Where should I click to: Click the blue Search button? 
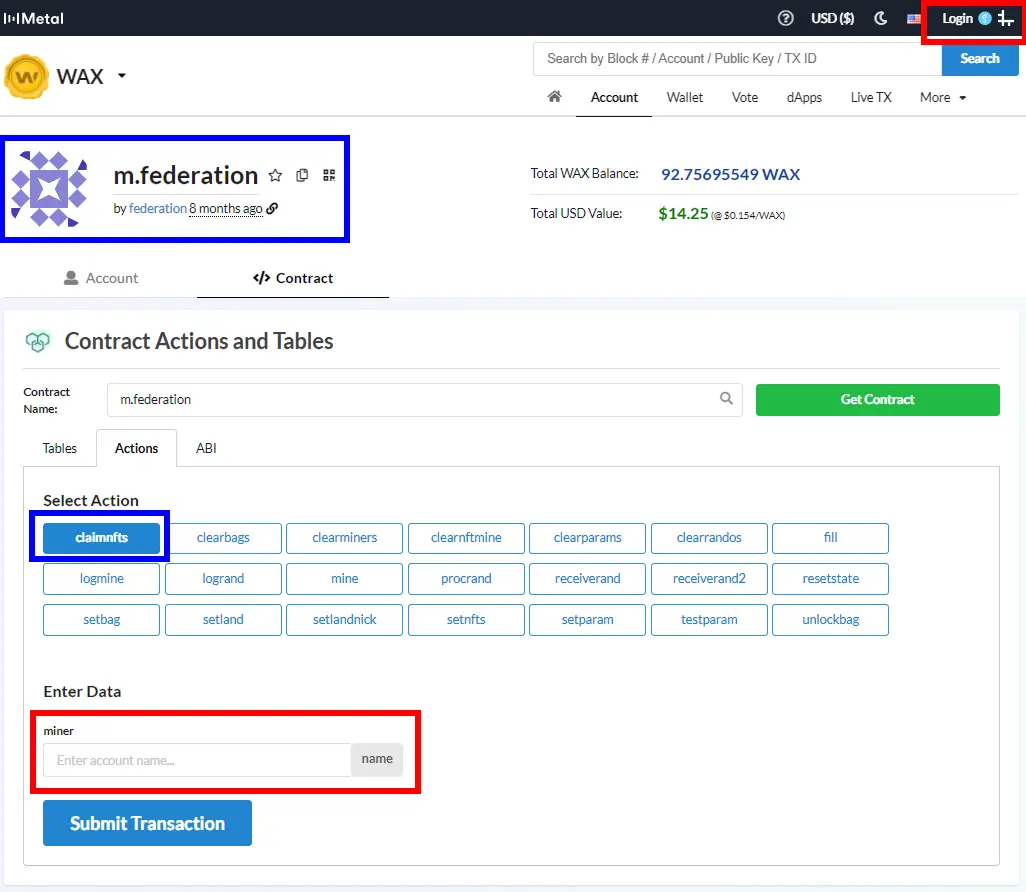[980, 59]
